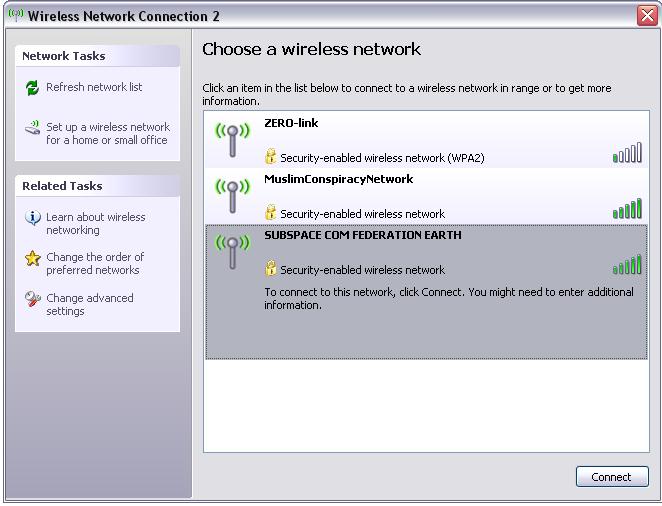Open Learn about wireless networking link
Screen dimensions: 662x506
click(x=96, y=223)
